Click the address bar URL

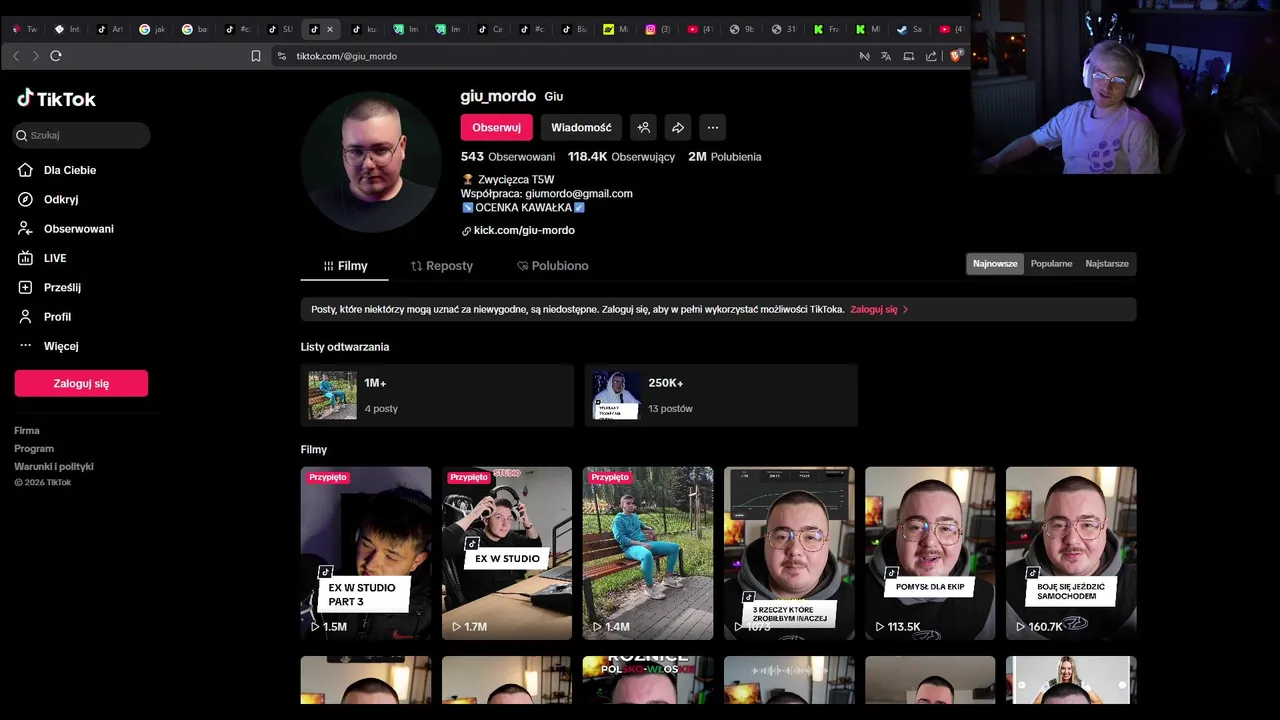coord(347,56)
